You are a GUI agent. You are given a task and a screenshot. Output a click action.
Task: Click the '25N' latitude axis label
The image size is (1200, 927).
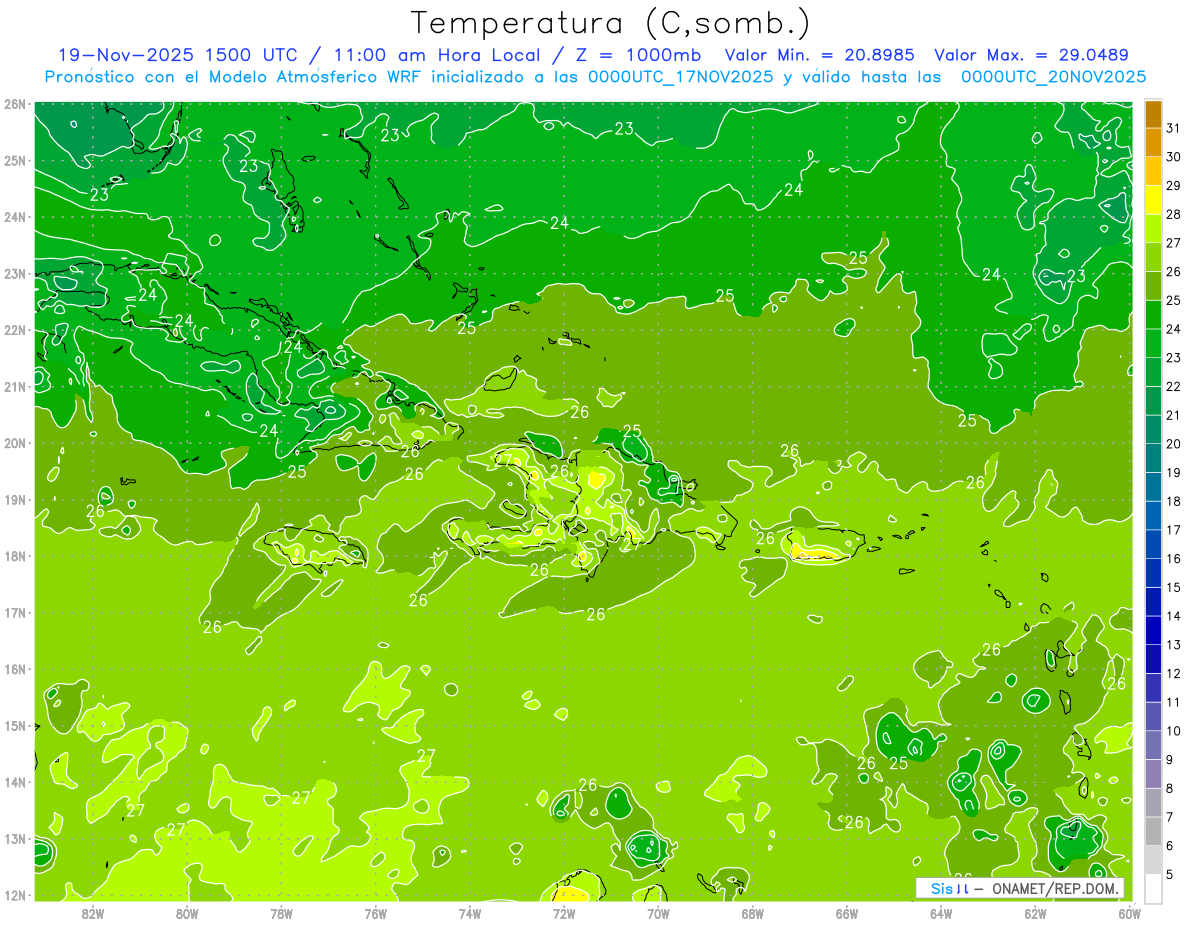15,161
